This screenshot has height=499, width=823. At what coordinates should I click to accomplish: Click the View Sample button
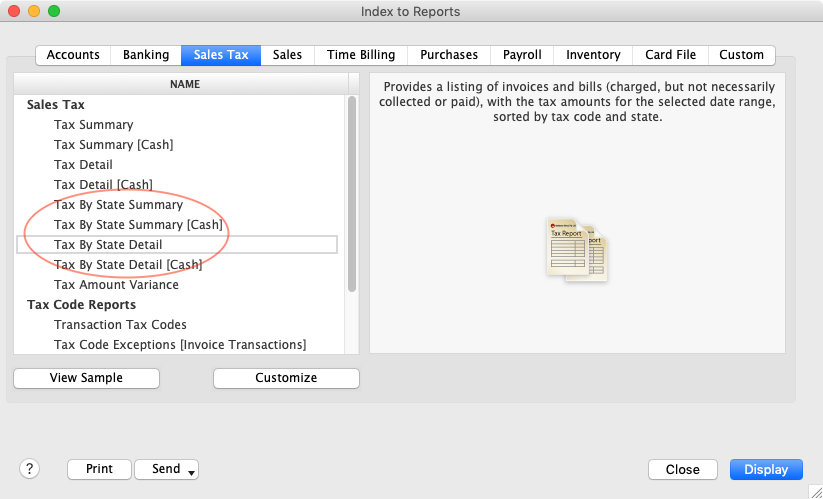pyautogui.click(x=86, y=378)
